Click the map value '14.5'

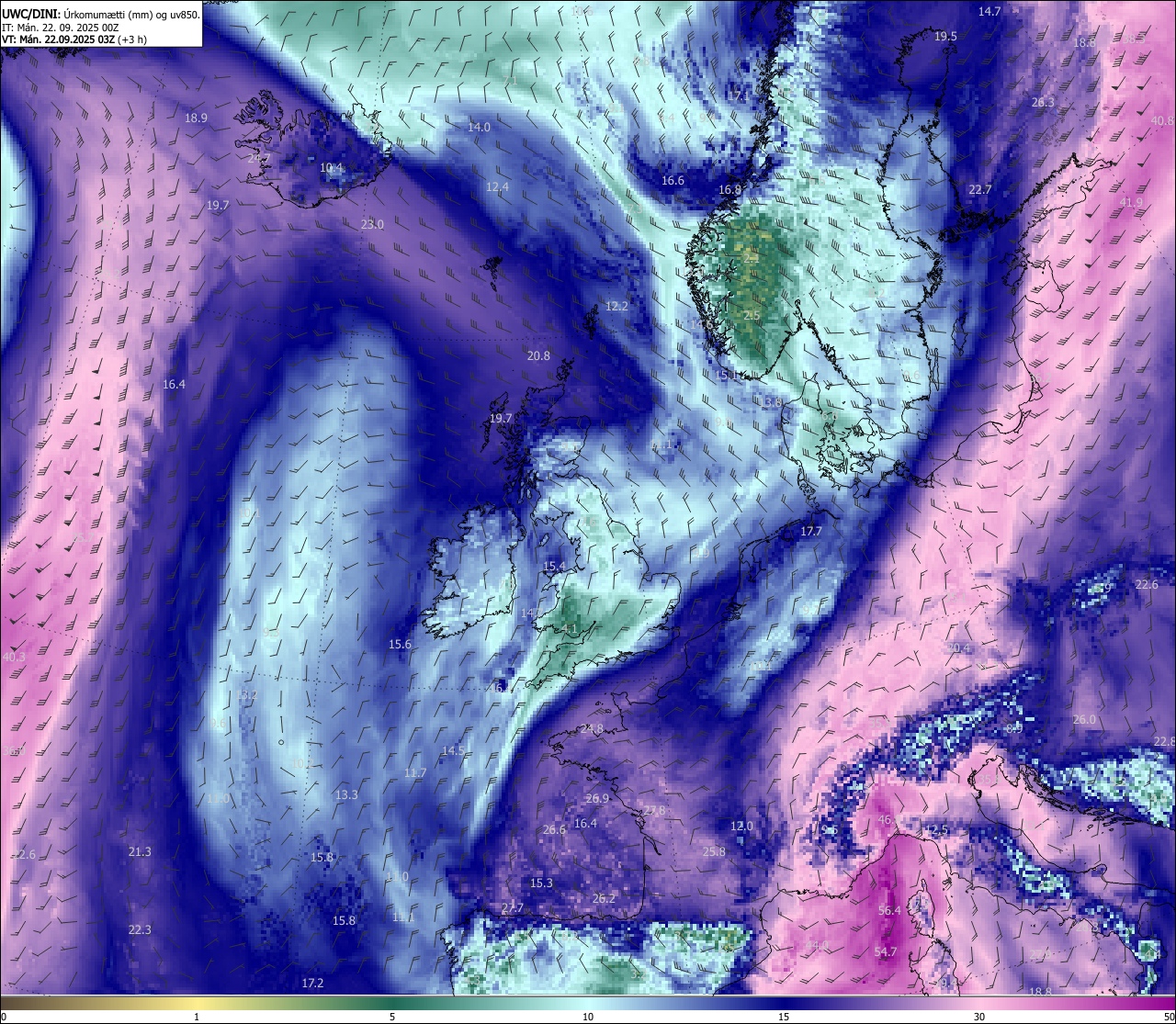pyautogui.click(x=453, y=750)
